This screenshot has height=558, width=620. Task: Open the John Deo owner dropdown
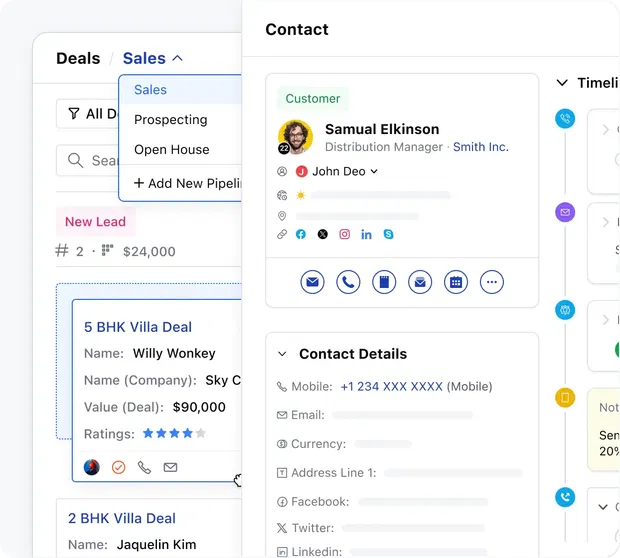pos(374,171)
